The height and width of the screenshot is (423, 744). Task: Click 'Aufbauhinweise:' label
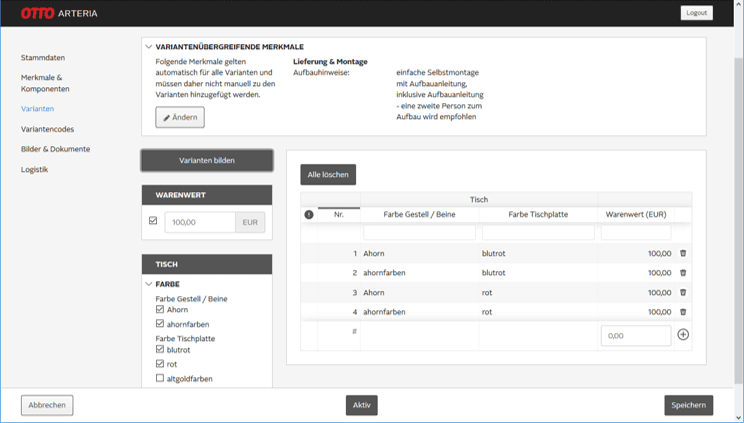pos(321,73)
